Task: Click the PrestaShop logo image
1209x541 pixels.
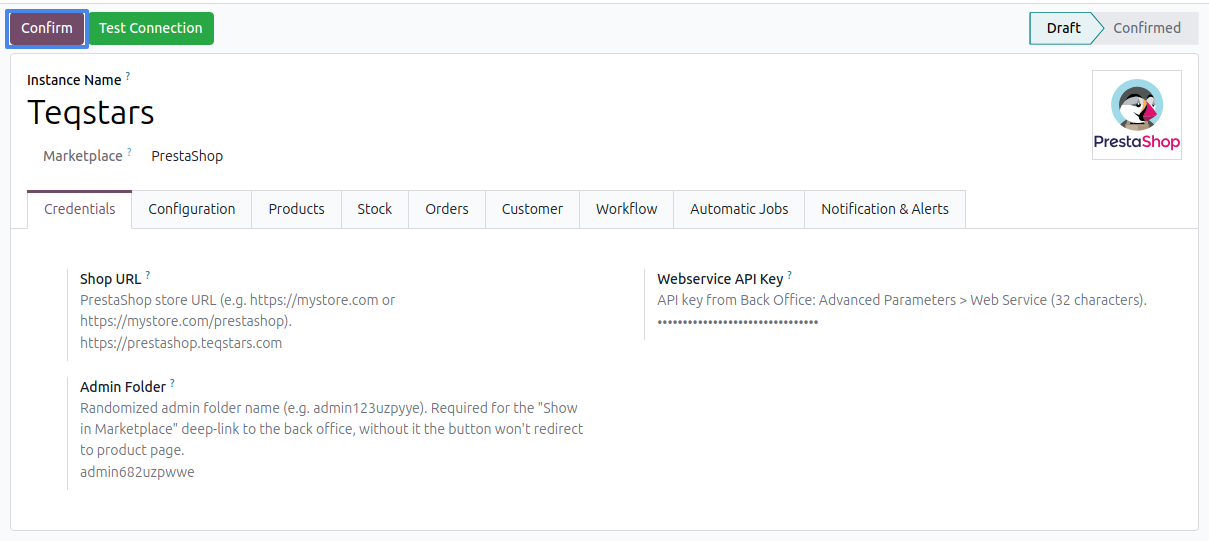Action: point(1137,115)
